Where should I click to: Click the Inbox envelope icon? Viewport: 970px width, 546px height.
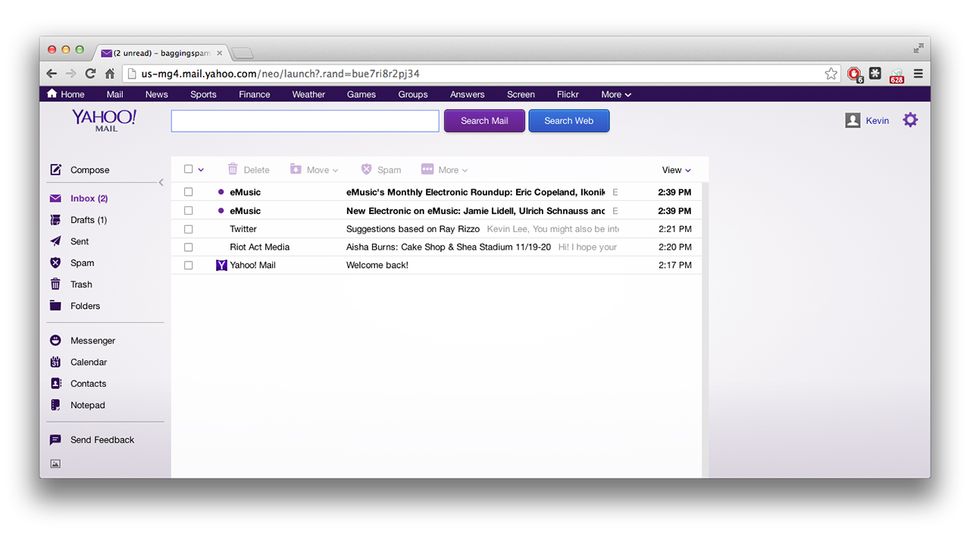tap(56, 198)
